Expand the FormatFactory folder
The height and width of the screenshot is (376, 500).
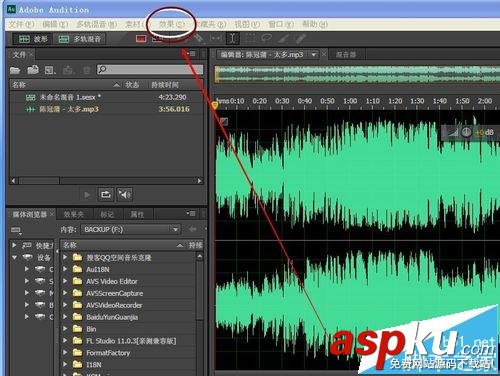65,353
